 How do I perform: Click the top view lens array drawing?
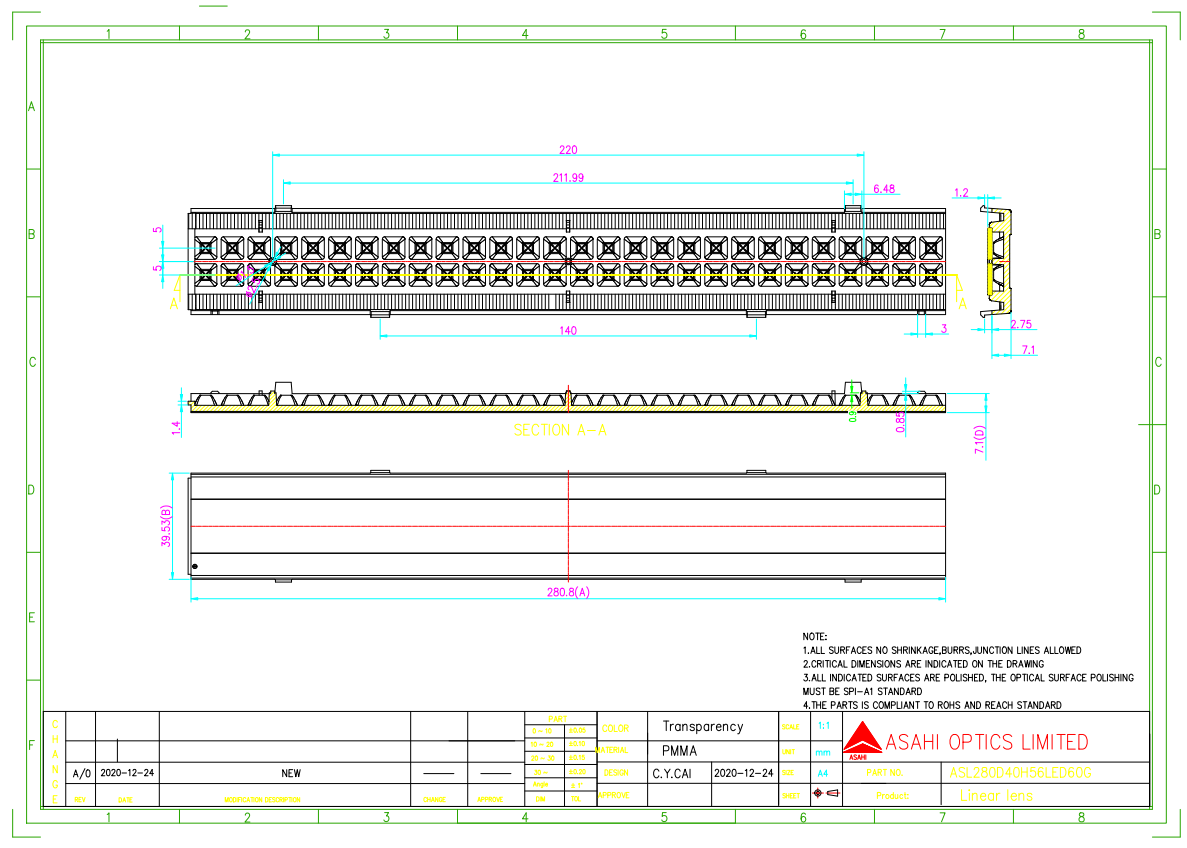[x=567, y=261]
